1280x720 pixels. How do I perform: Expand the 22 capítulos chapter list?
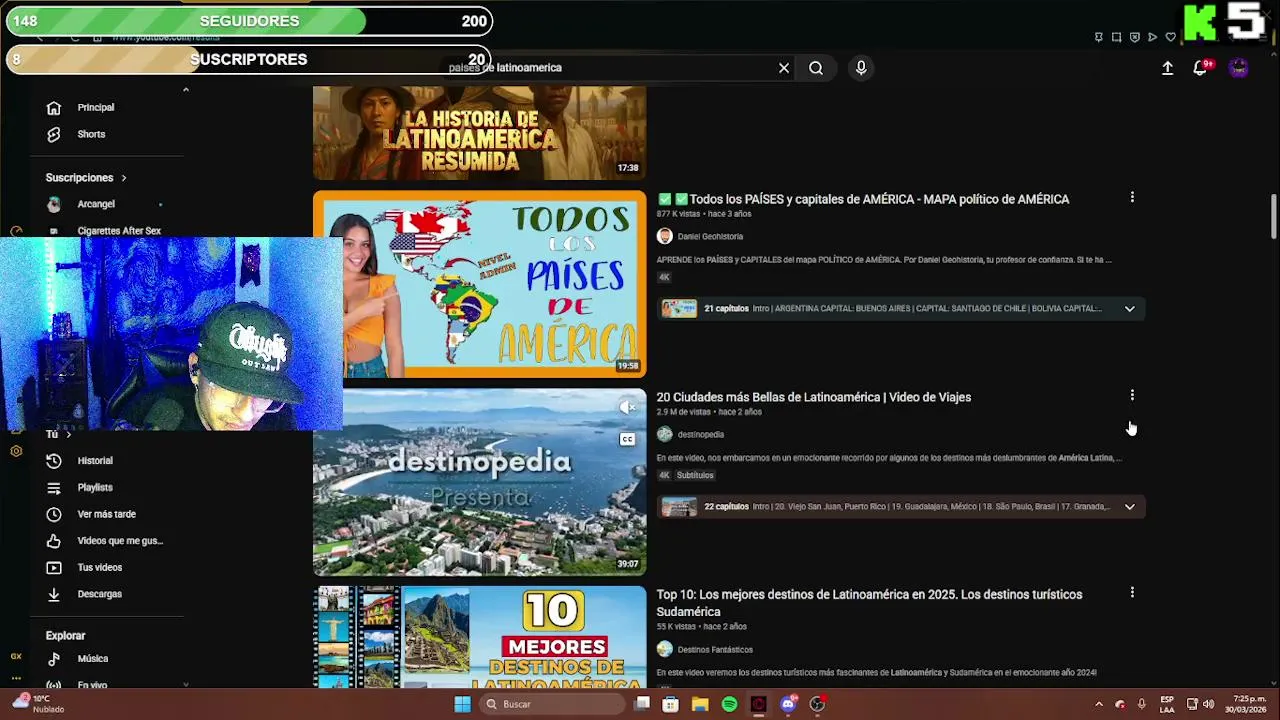1130,507
